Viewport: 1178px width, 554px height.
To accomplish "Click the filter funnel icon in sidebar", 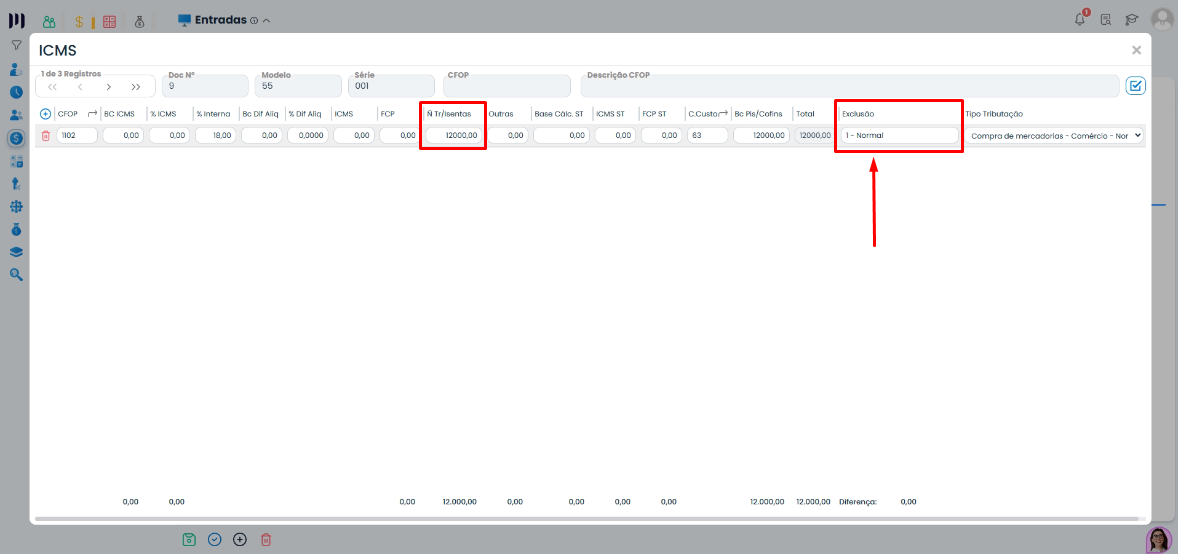I will pos(16,45).
